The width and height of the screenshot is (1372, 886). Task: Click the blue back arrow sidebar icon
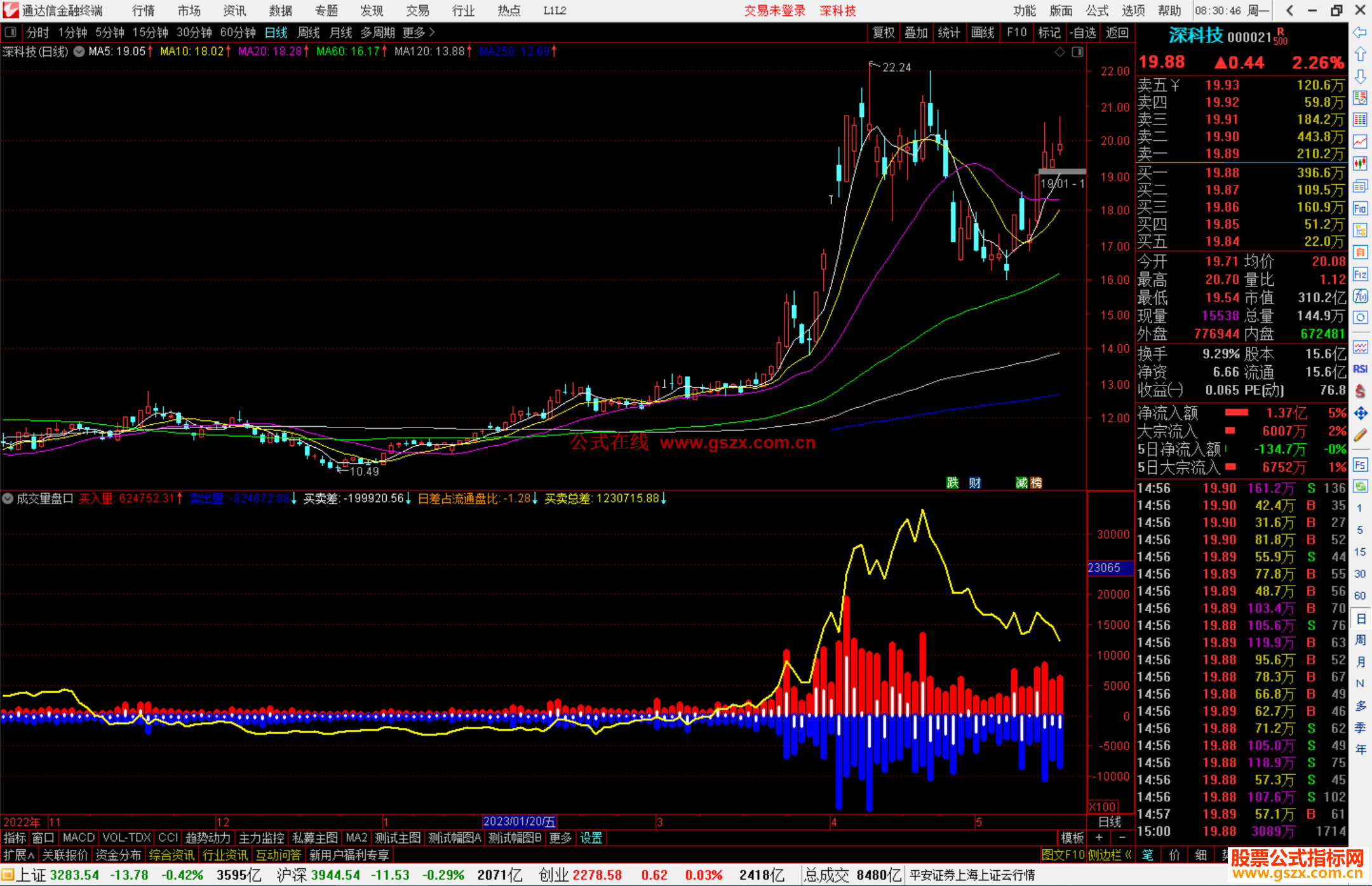1360,32
